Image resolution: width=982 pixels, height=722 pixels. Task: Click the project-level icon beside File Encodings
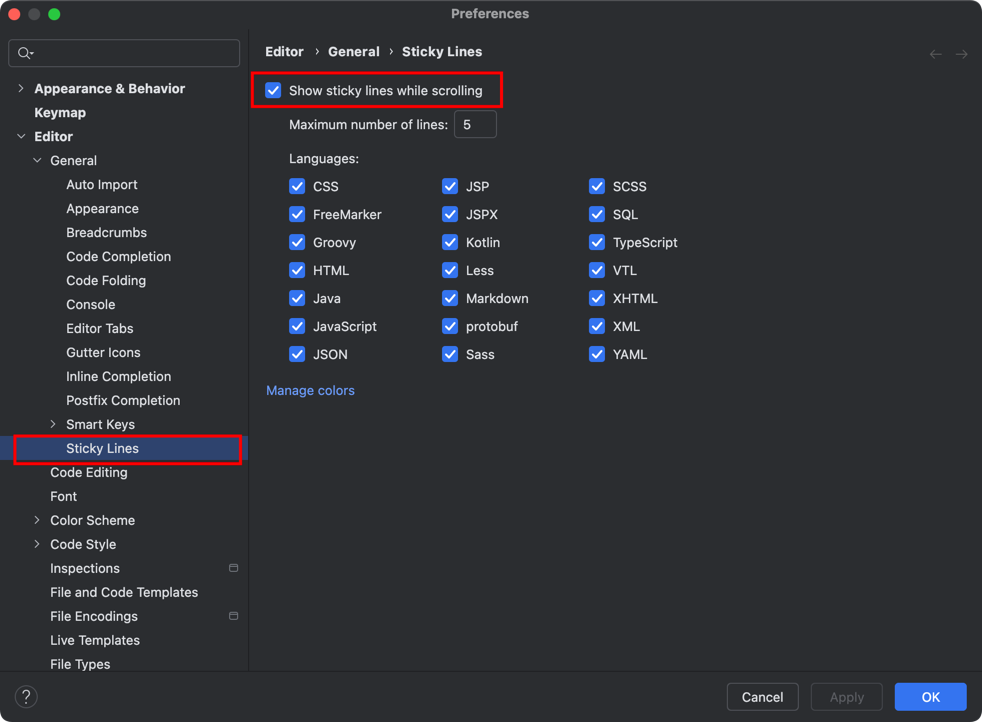point(233,616)
